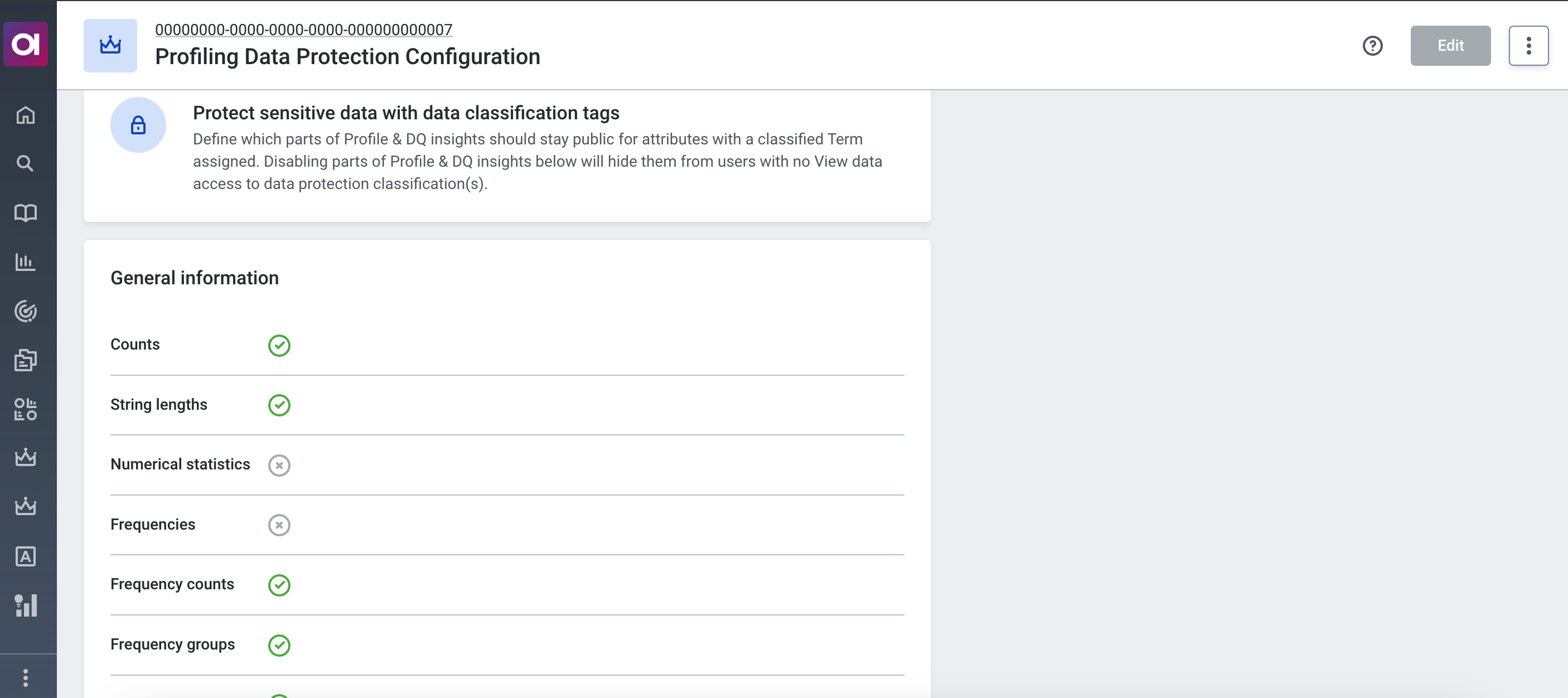Click the shapes and list icon in the sidebar
This screenshot has height=698, width=1568.
(x=26, y=409)
